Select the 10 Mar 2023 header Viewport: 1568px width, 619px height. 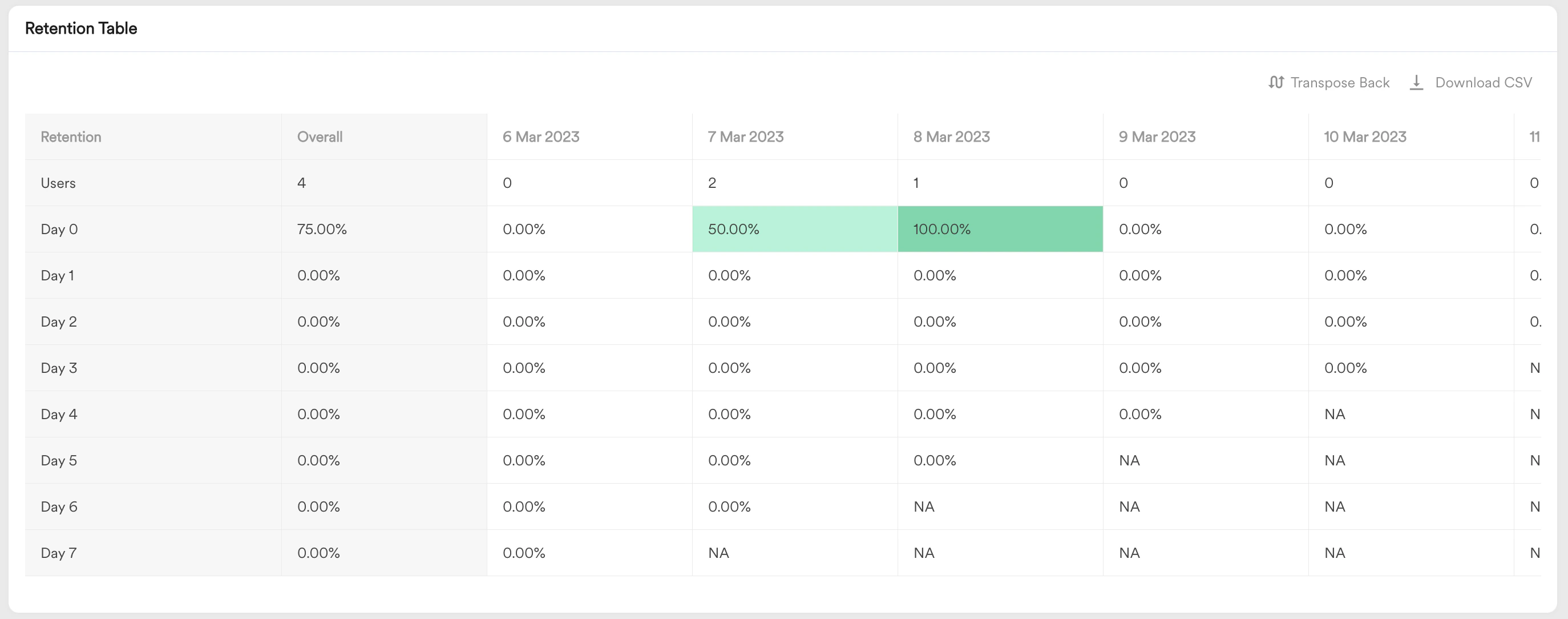pos(1365,136)
